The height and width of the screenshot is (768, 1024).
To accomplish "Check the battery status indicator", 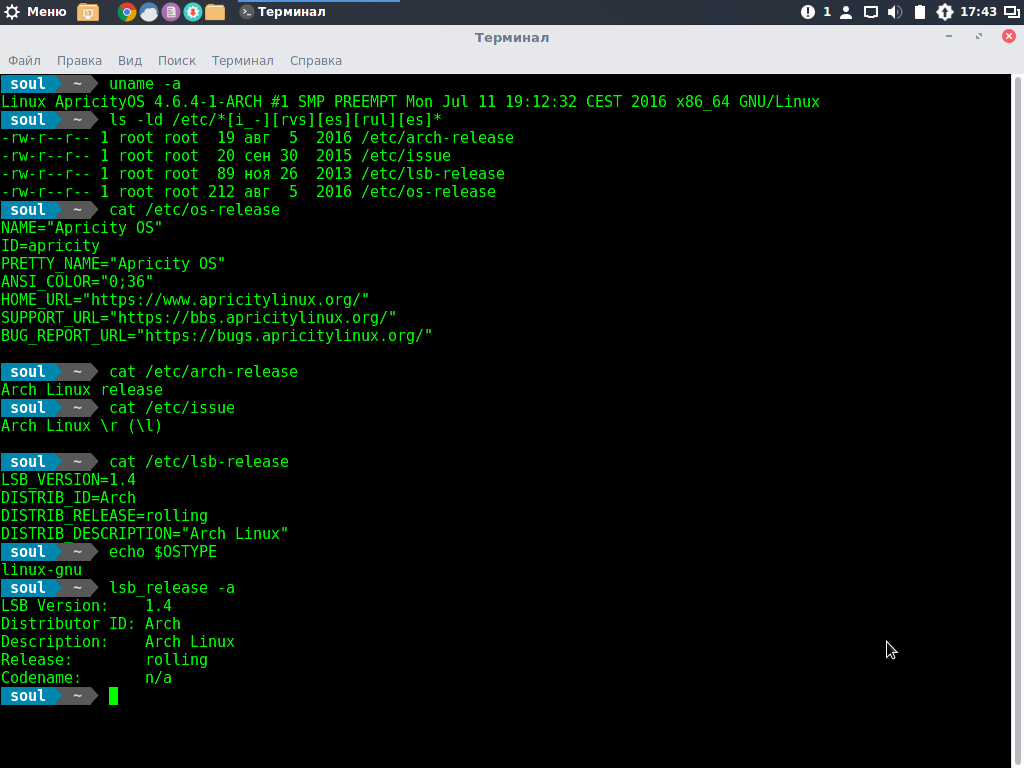I will point(920,12).
